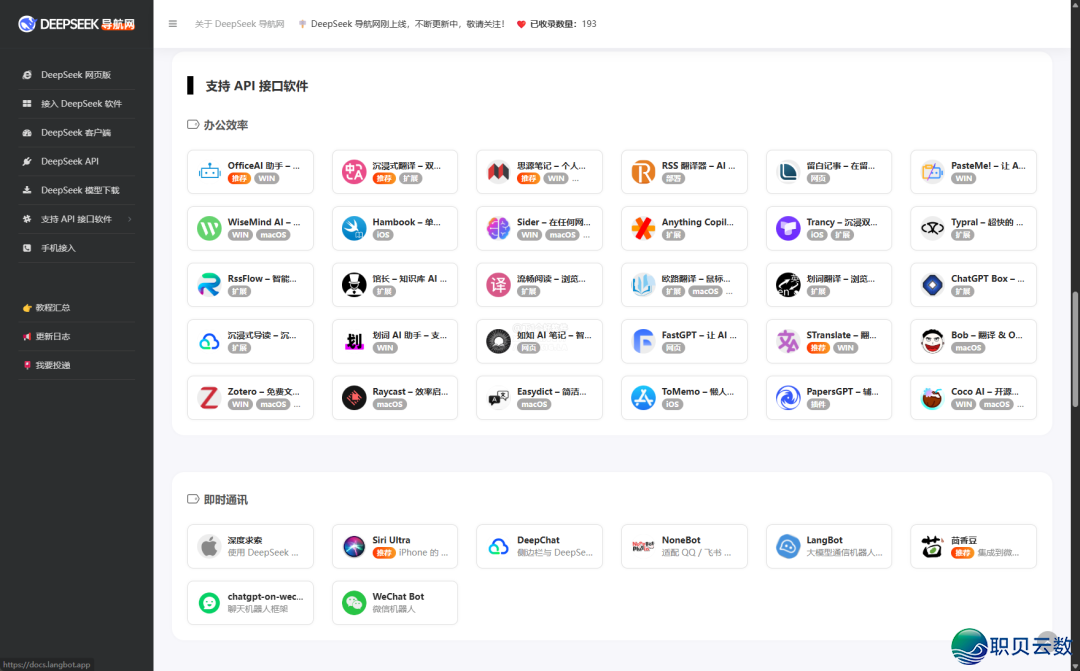Open the WeChat Bot green icon
Image resolution: width=1080 pixels, height=671 pixels.
[354, 603]
